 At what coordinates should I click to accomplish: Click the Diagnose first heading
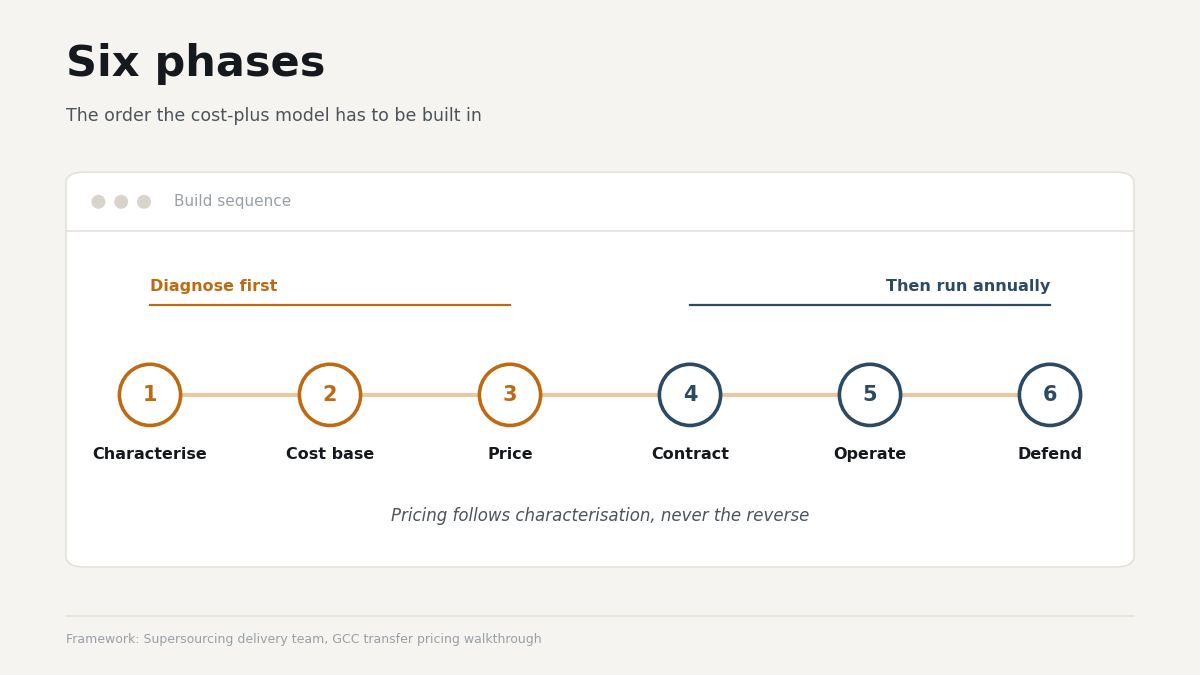[x=214, y=286]
